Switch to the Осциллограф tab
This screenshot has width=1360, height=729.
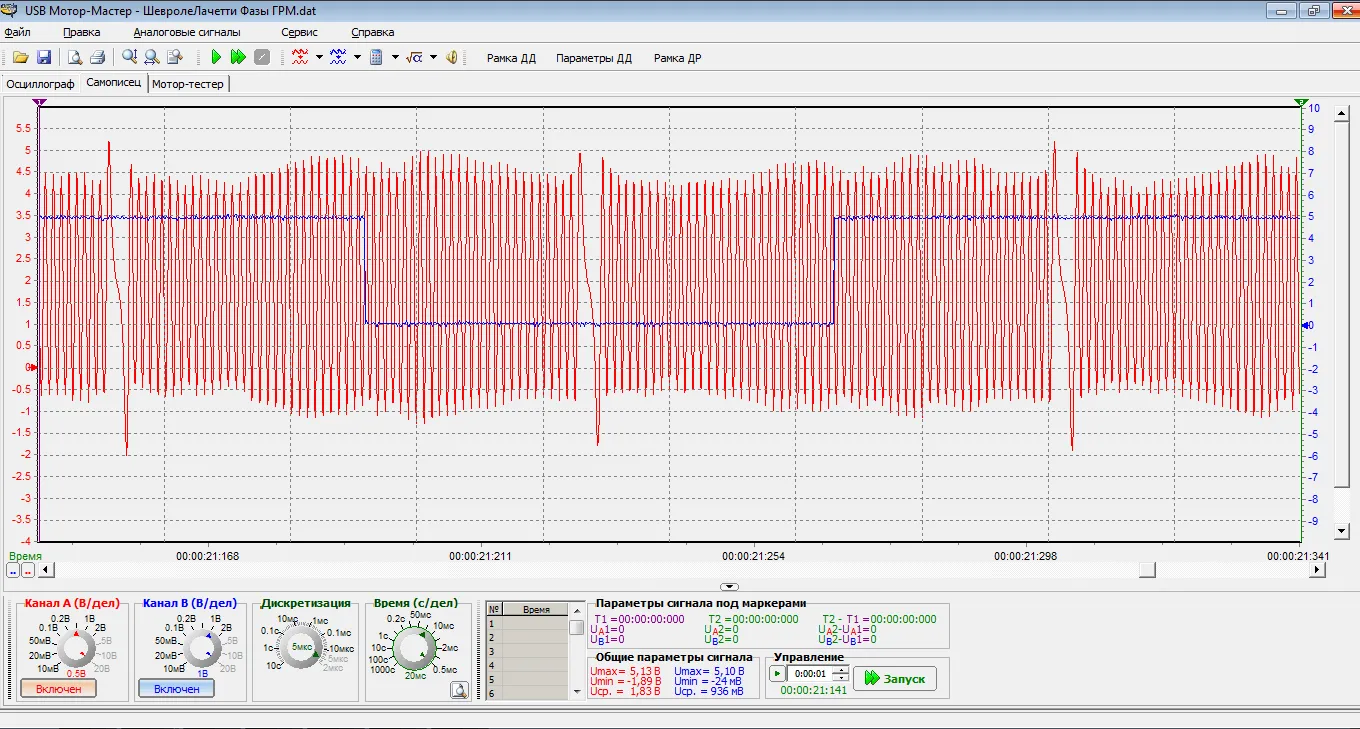(41, 84)
